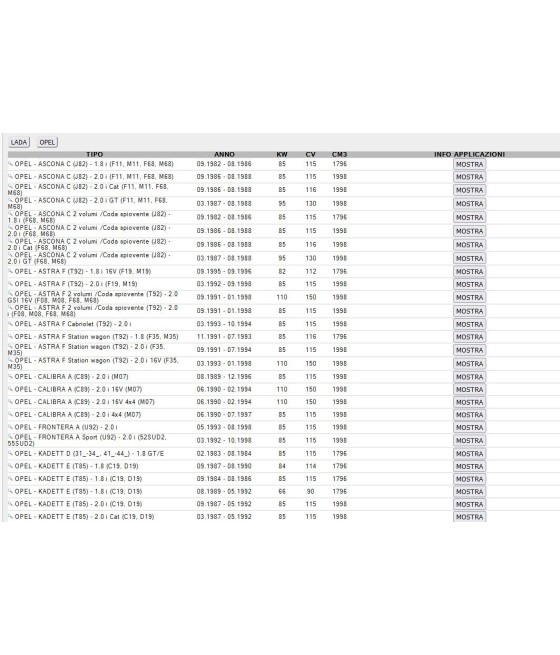
Task: Show applications for Ascona C 1.8 i
Action: pyautogui.click(x=469, y=165)
